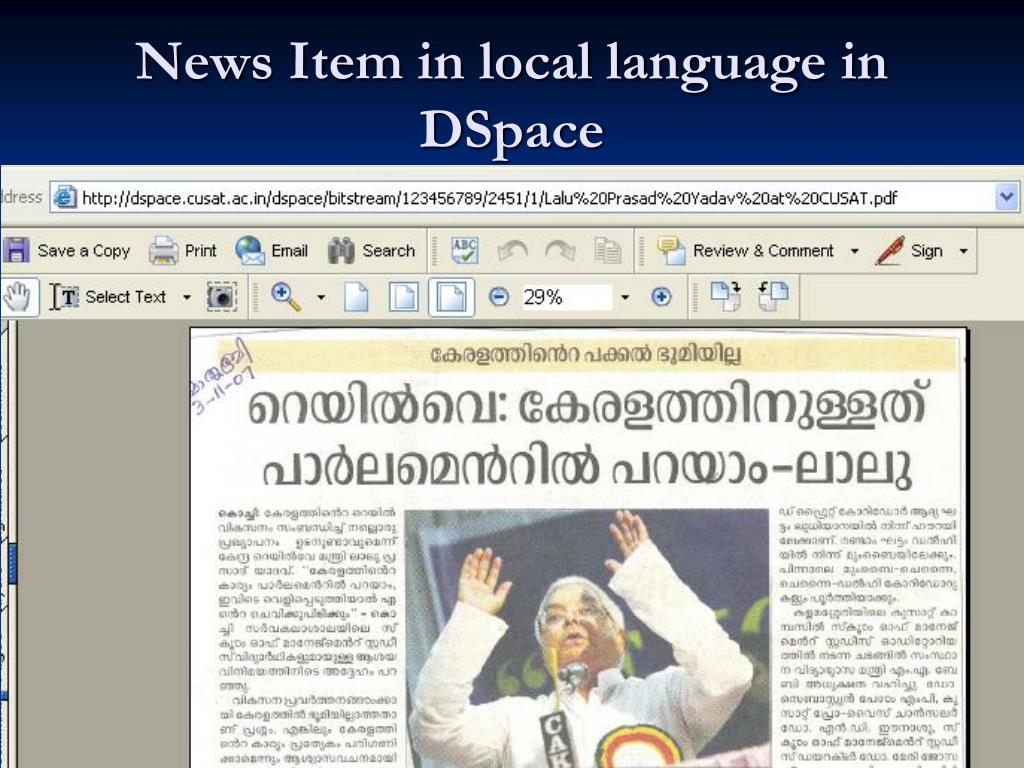Click the photo in the newspaper clipping
The height and width of the screenshot is (768, 1024).
click(x=586, y=638)
